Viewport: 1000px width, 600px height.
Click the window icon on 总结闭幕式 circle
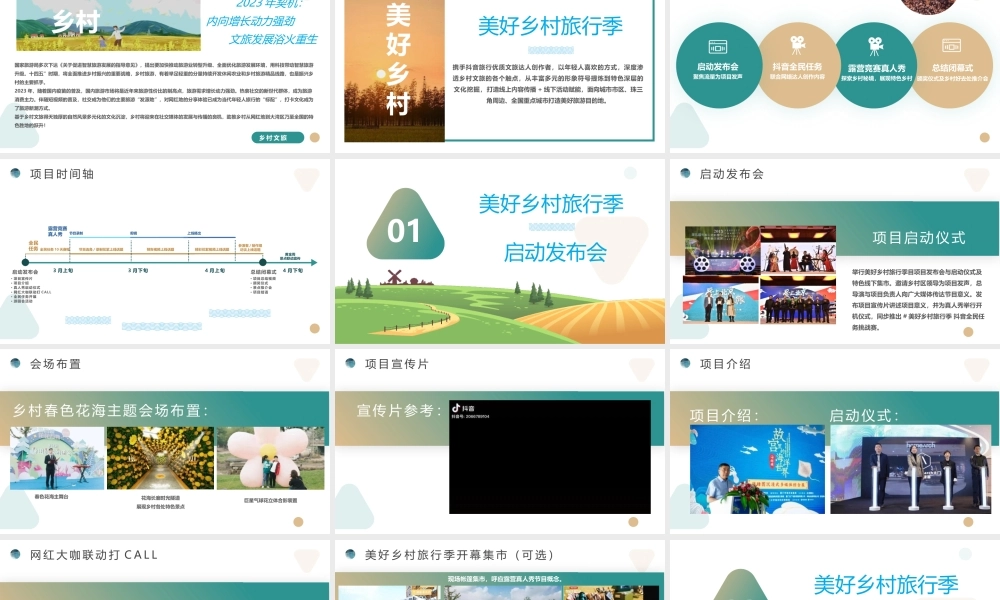tap(952, 46)
